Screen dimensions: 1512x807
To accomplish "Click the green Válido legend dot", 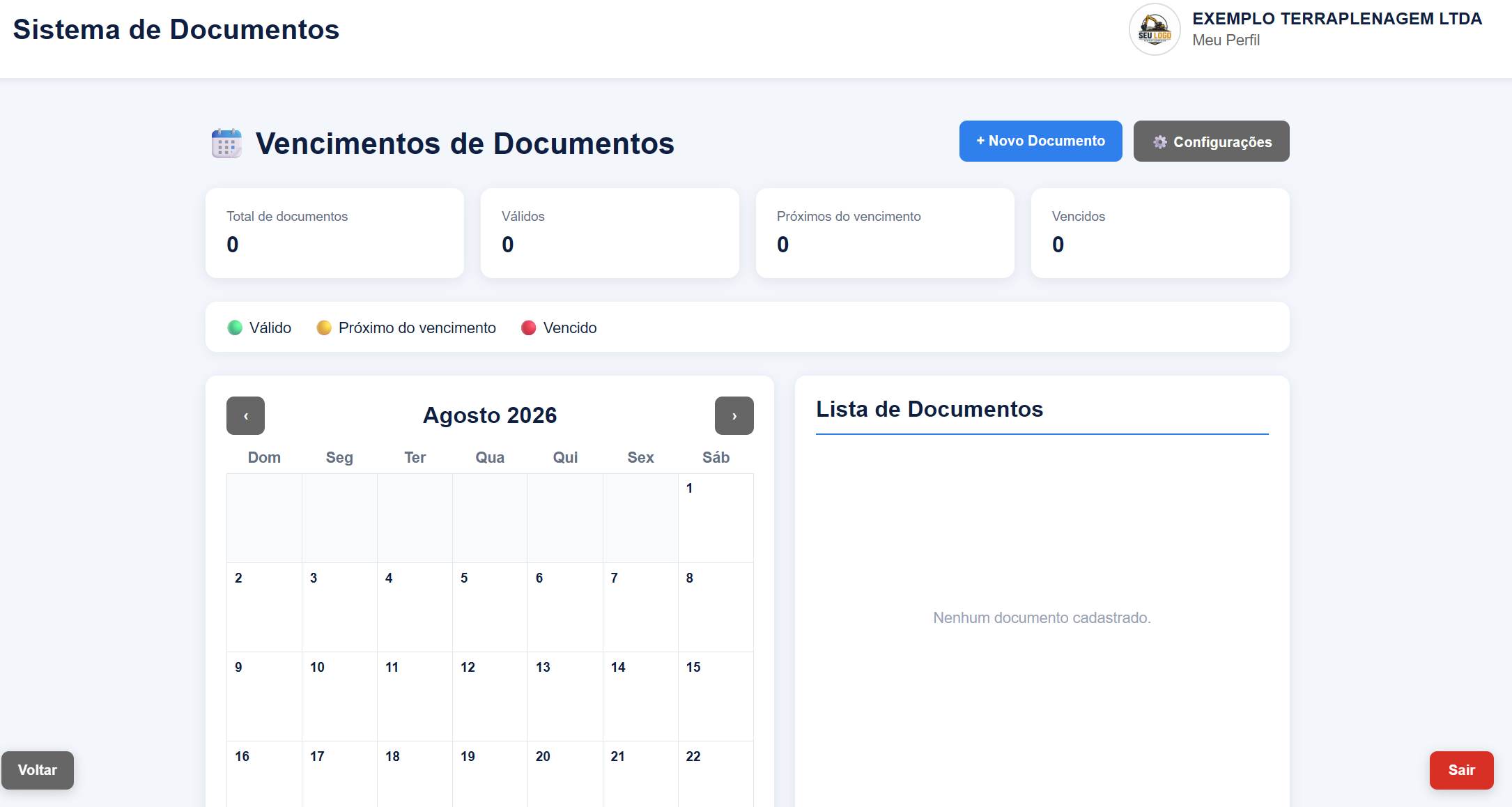I will pyautogui.click(x=235, y=328).
